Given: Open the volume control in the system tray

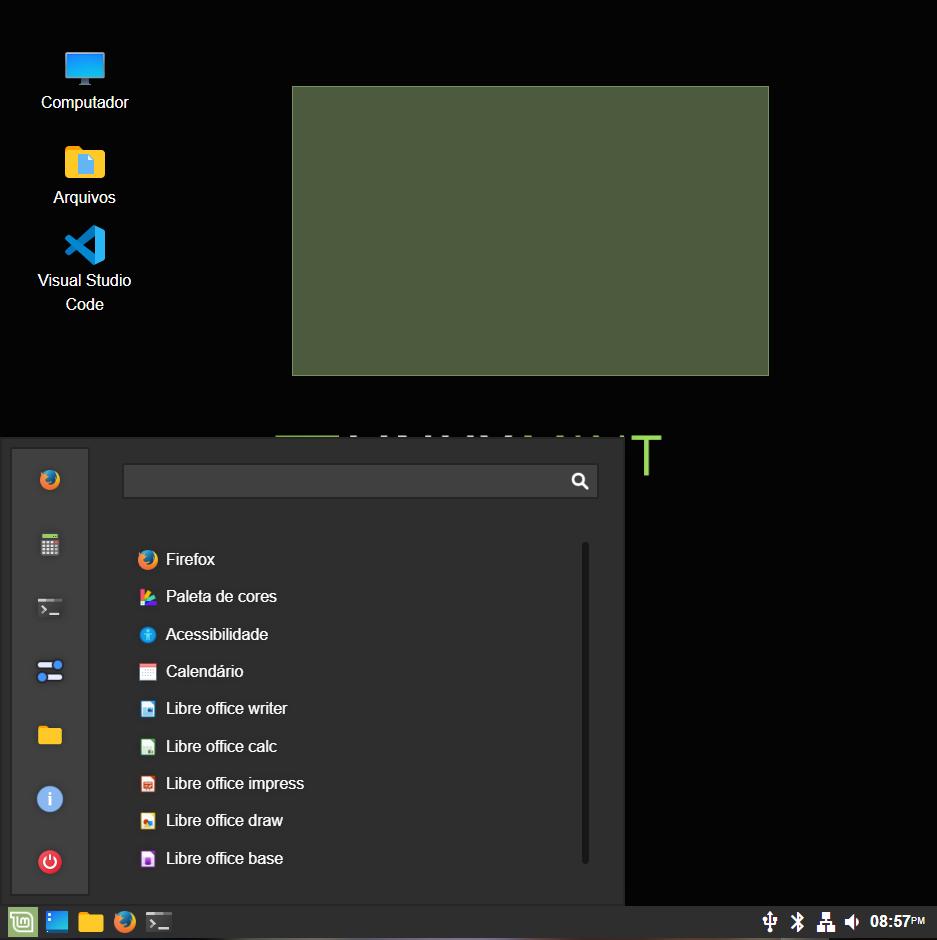Looking at the screenshot, I should [853, 921].
